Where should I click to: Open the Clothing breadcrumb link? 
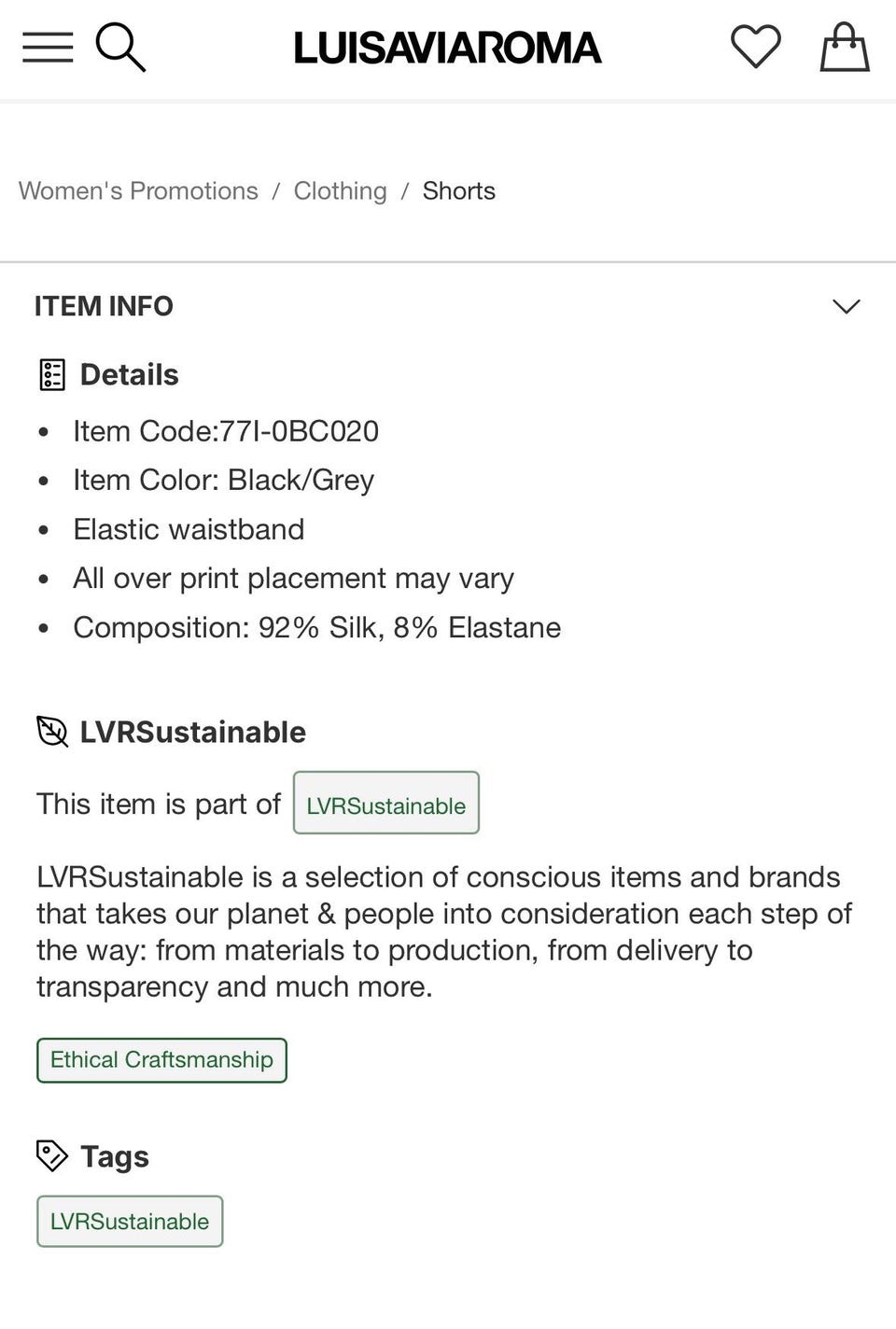coord(340,190)
